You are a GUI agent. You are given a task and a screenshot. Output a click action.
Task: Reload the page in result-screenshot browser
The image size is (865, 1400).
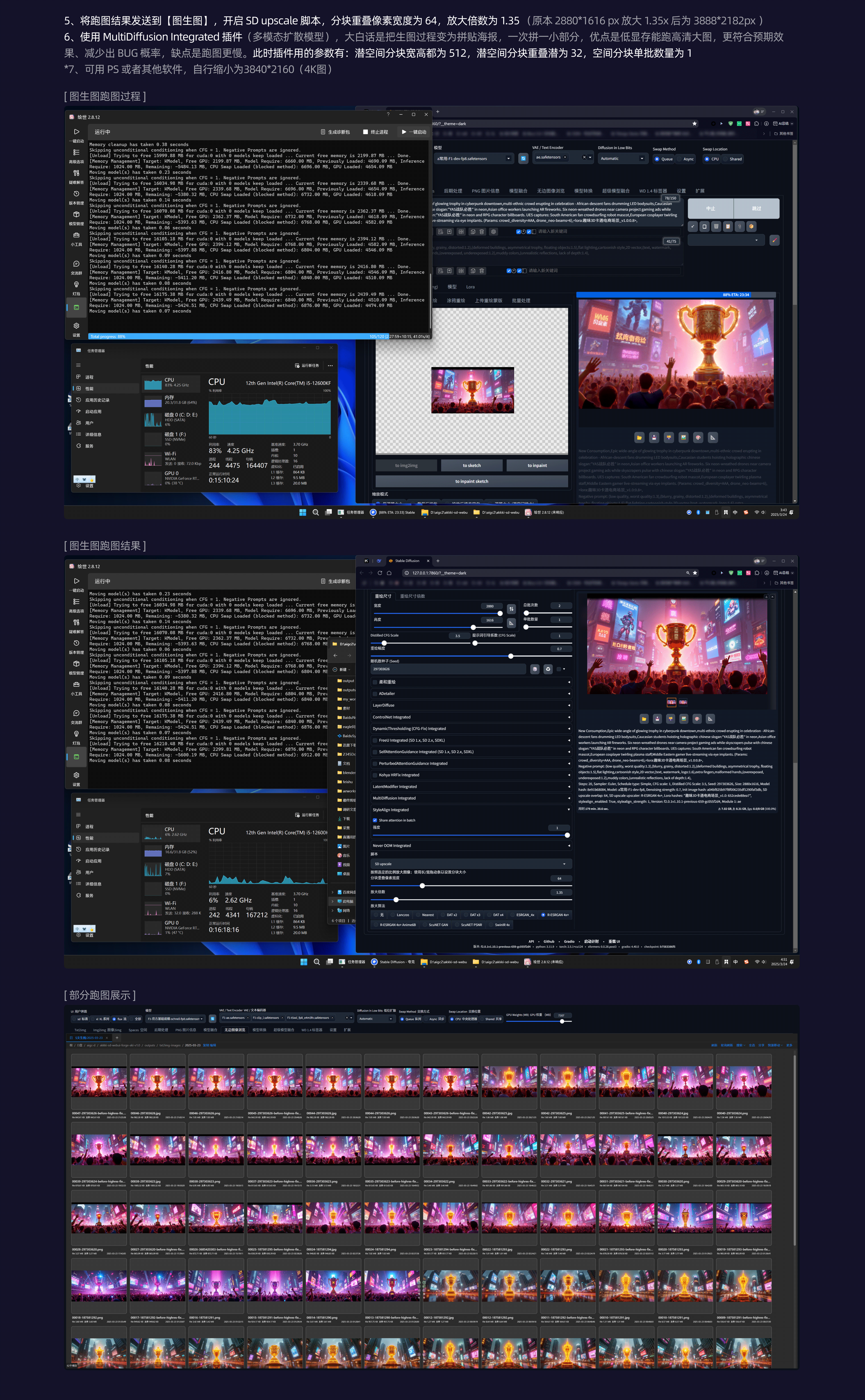click(380, 573)
